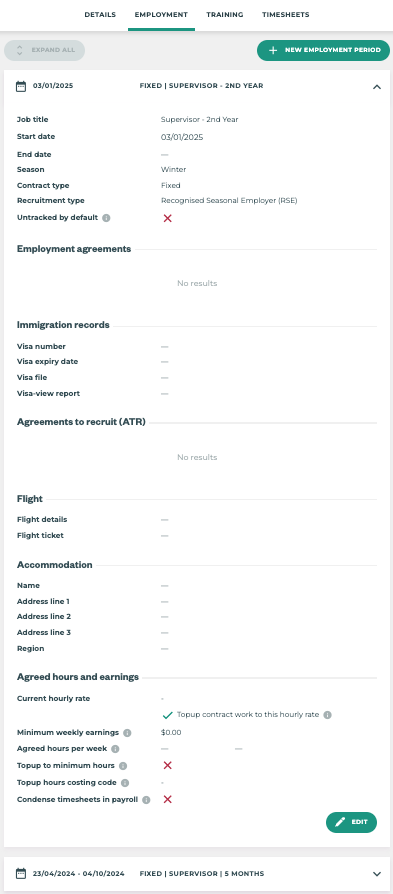Toggle the Topup to minimum hours cross
Viewport: 393px width, 894px height.
pos(168,765)
